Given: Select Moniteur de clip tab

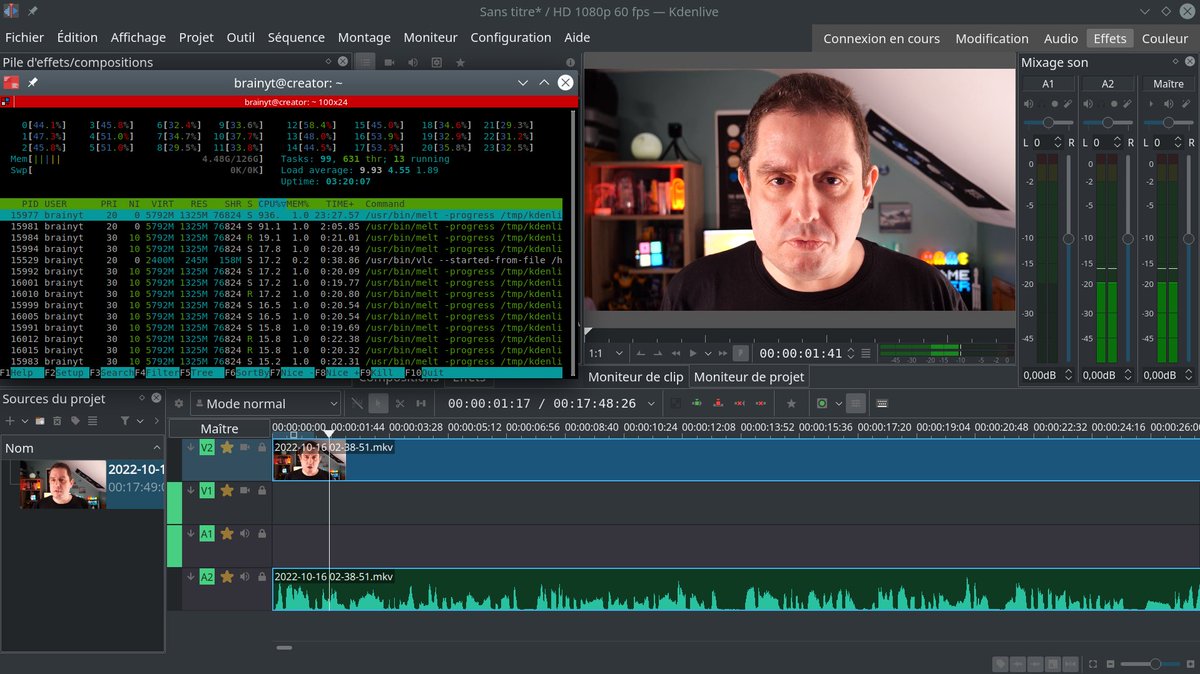Looking at the screenshot, I should [x=636, y=377].
